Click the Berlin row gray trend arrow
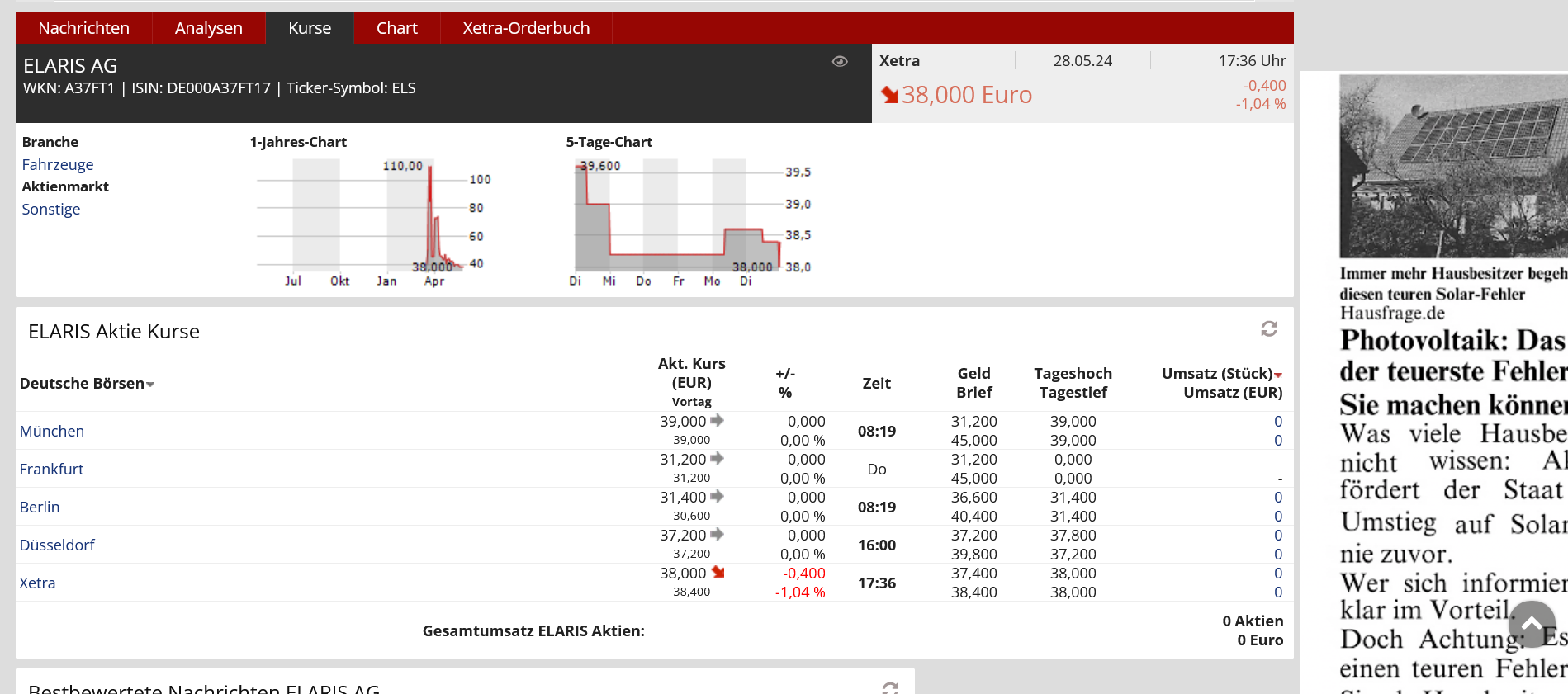The width and height of the screenshot is (1568, 694). (x=717, y=497)
